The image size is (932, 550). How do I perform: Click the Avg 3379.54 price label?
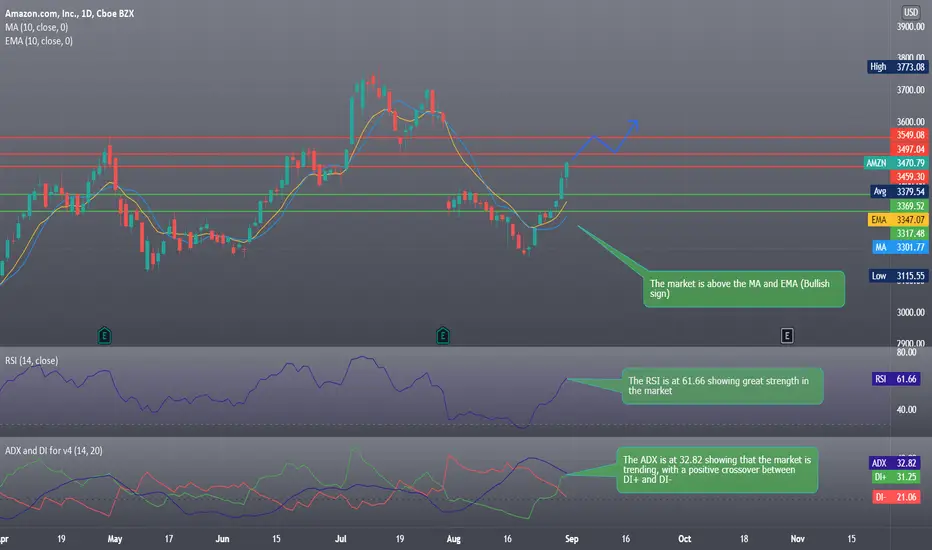(x=898, y=191)
